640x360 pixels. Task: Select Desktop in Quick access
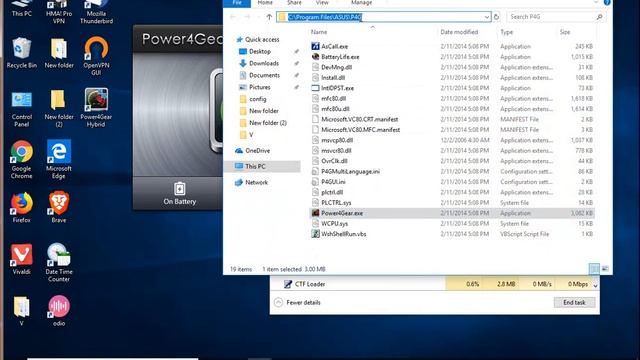click(260, 51)
